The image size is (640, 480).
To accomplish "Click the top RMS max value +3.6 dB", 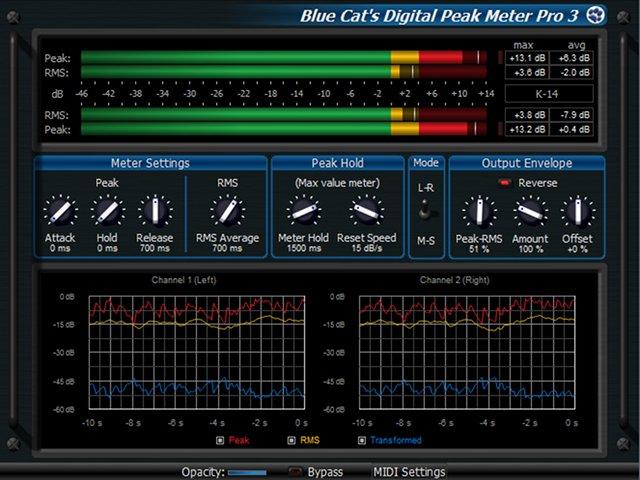I will (x=527, y=73).
